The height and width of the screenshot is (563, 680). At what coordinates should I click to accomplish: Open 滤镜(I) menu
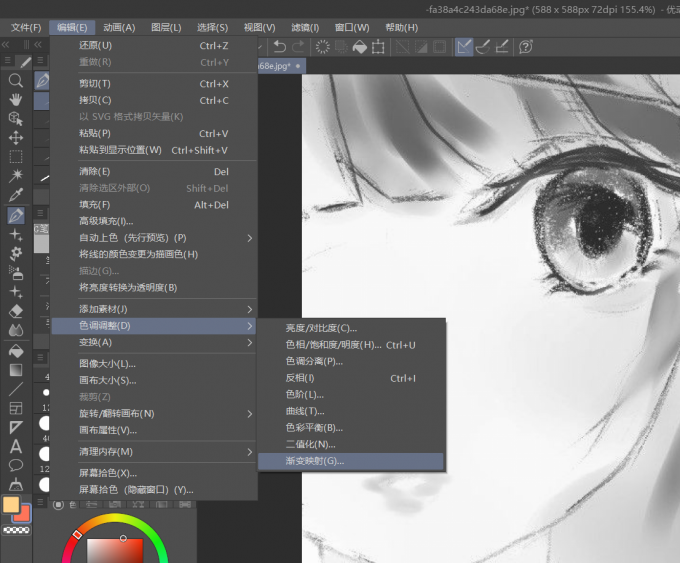[305, 28]
